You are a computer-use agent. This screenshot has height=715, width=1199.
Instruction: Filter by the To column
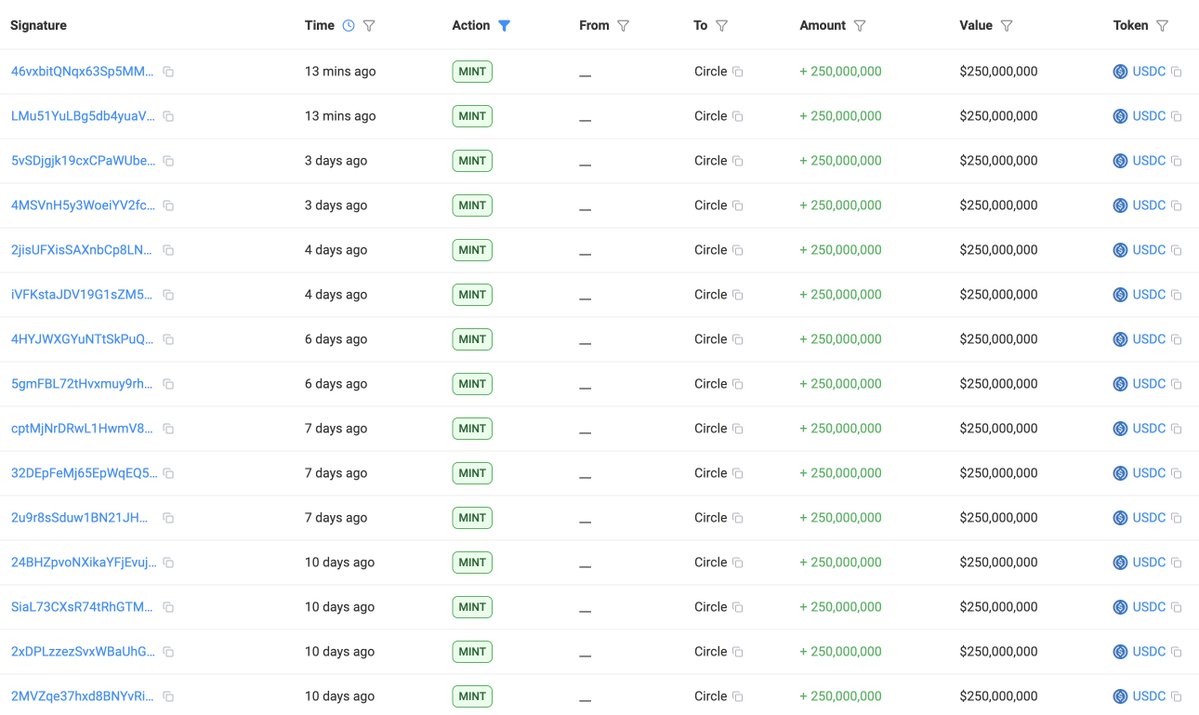[x=721, y=26]
